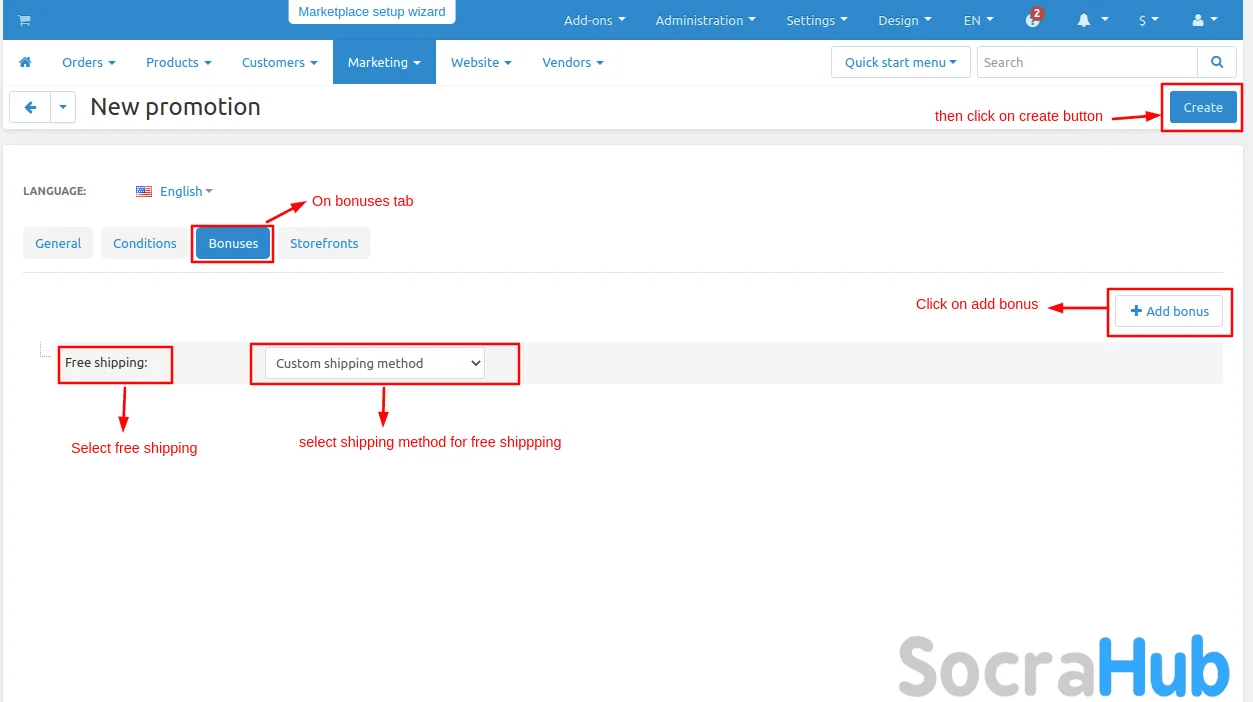
Task: Open the Custom shipping method dropdown
Action: tap(375, 363)
